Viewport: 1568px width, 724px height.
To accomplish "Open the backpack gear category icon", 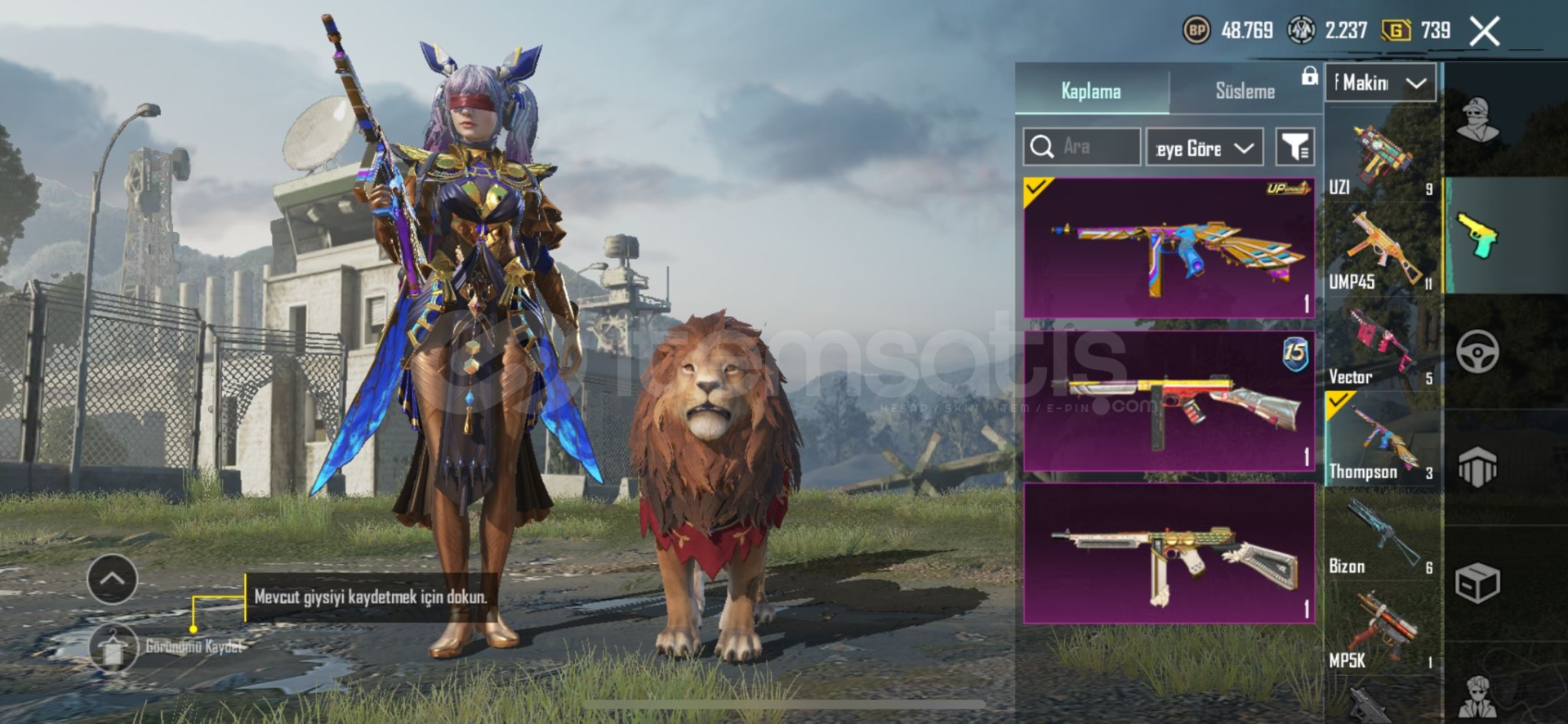I will point(1477,467).
